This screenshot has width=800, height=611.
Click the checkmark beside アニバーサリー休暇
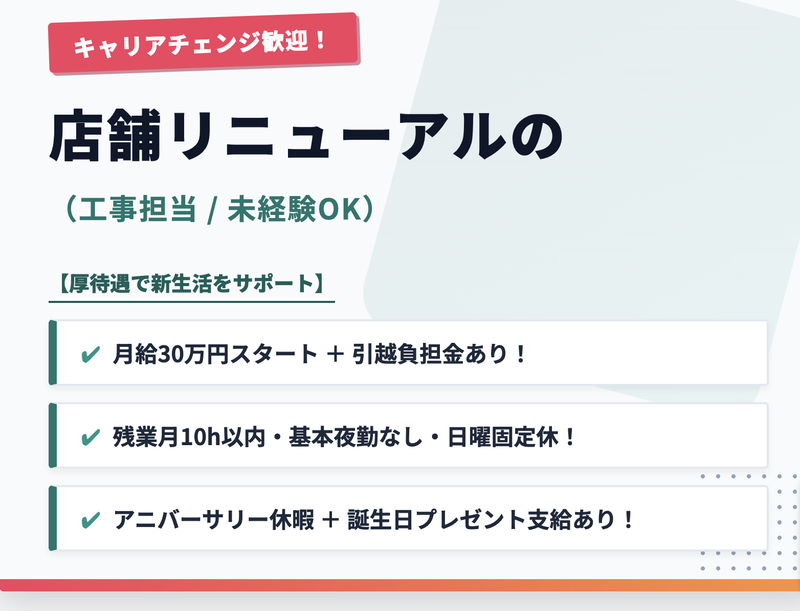(x=90, y=520)
